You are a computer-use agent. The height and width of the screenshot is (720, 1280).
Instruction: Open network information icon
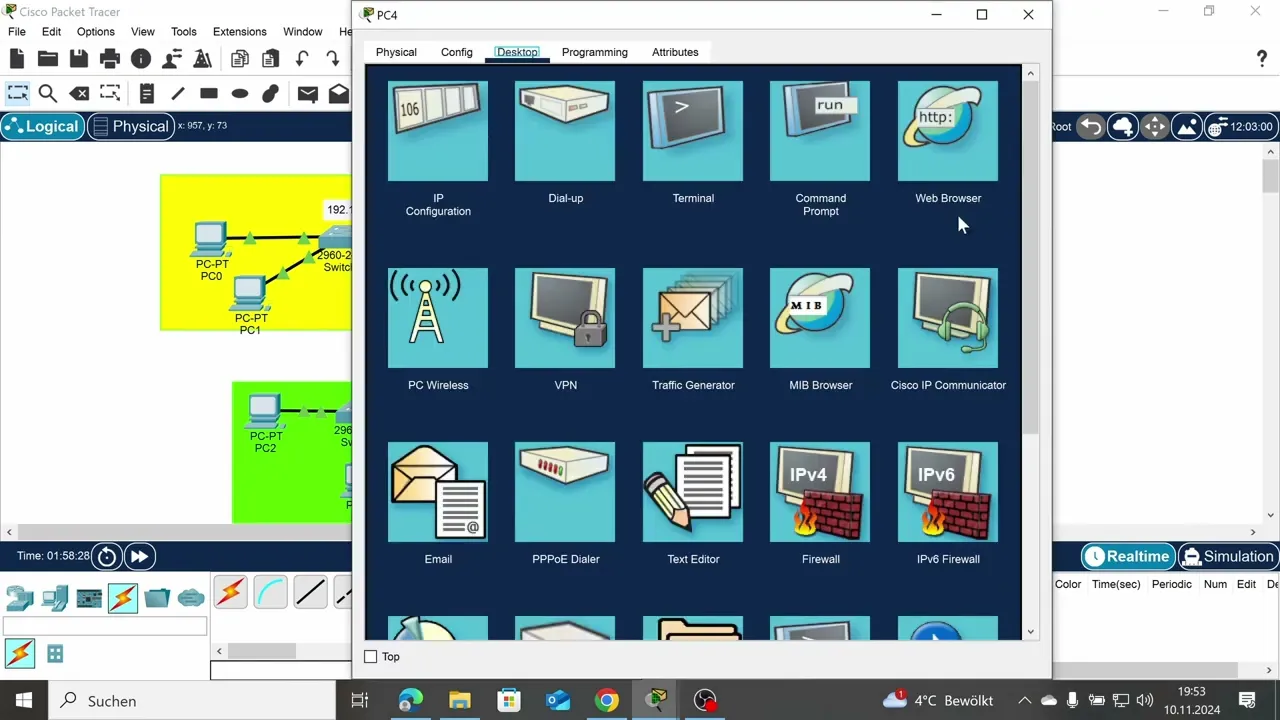click(x=141, y=59)
